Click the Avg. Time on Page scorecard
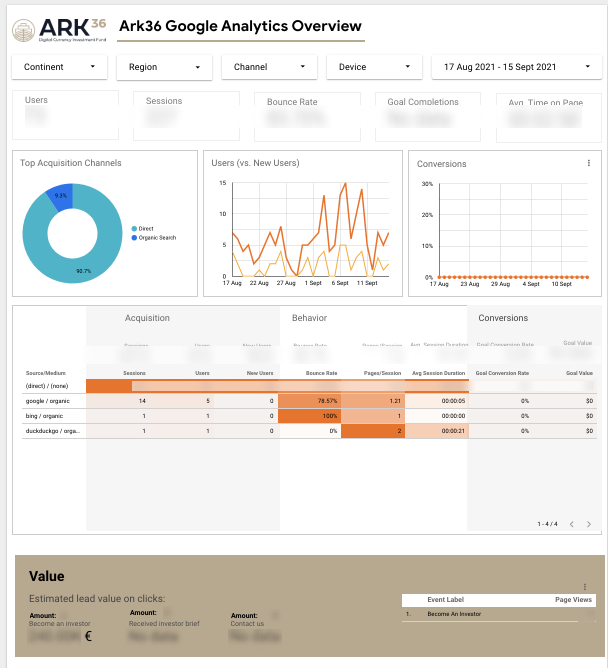 [x=549, y=118]
